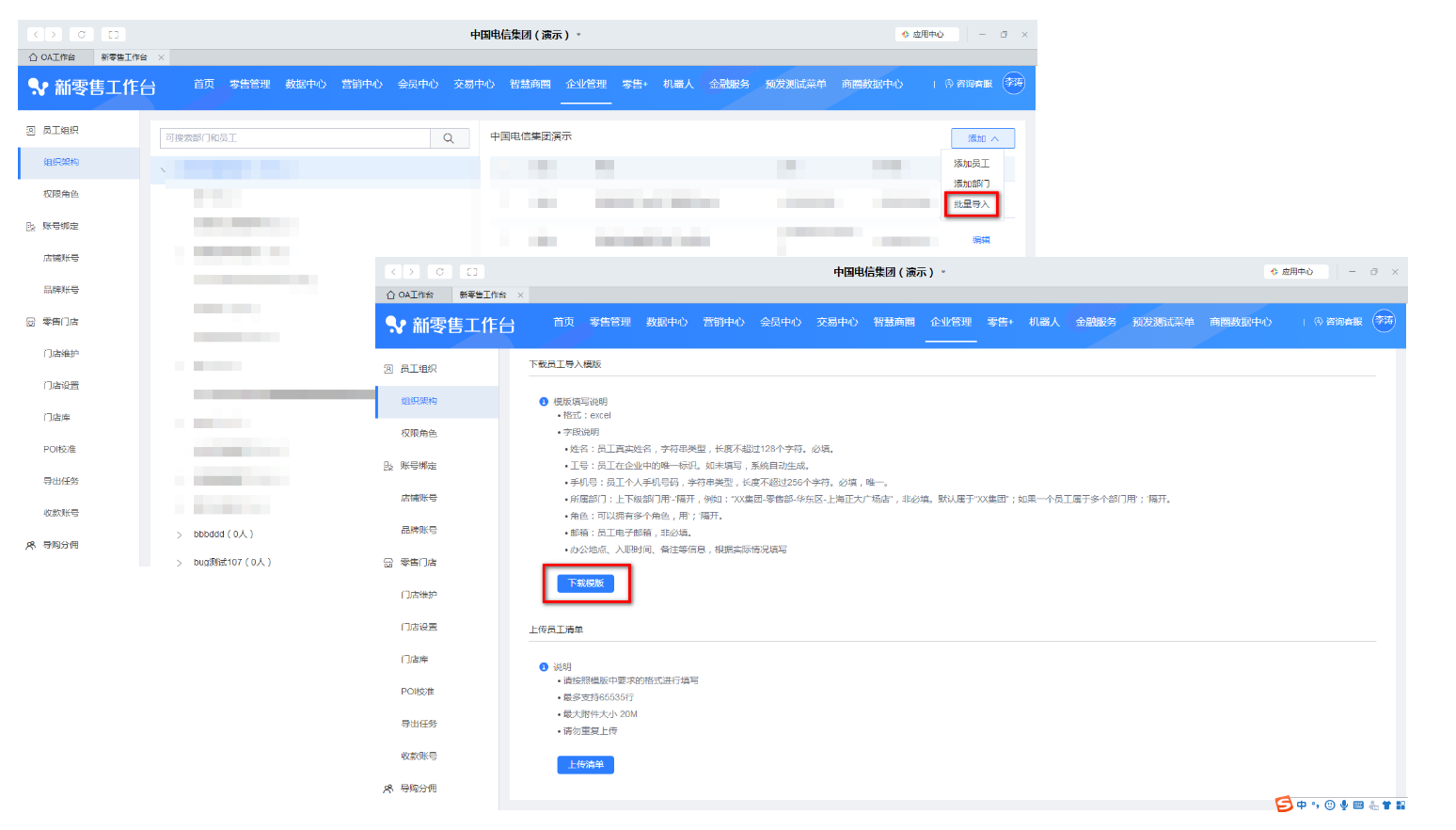Click the Sogou input method logo
This screenshot has width=1456, height=830.
tap(1284, 804)
